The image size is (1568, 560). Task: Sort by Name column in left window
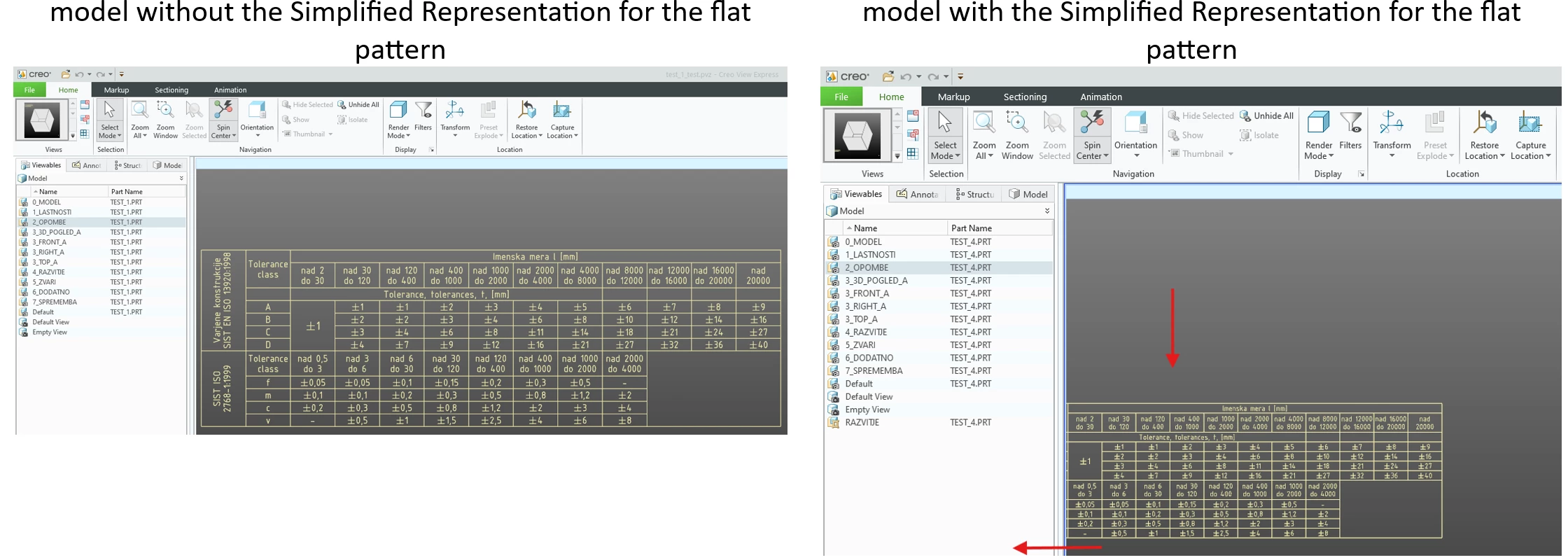pyautogui.click(x=69, y=191)
